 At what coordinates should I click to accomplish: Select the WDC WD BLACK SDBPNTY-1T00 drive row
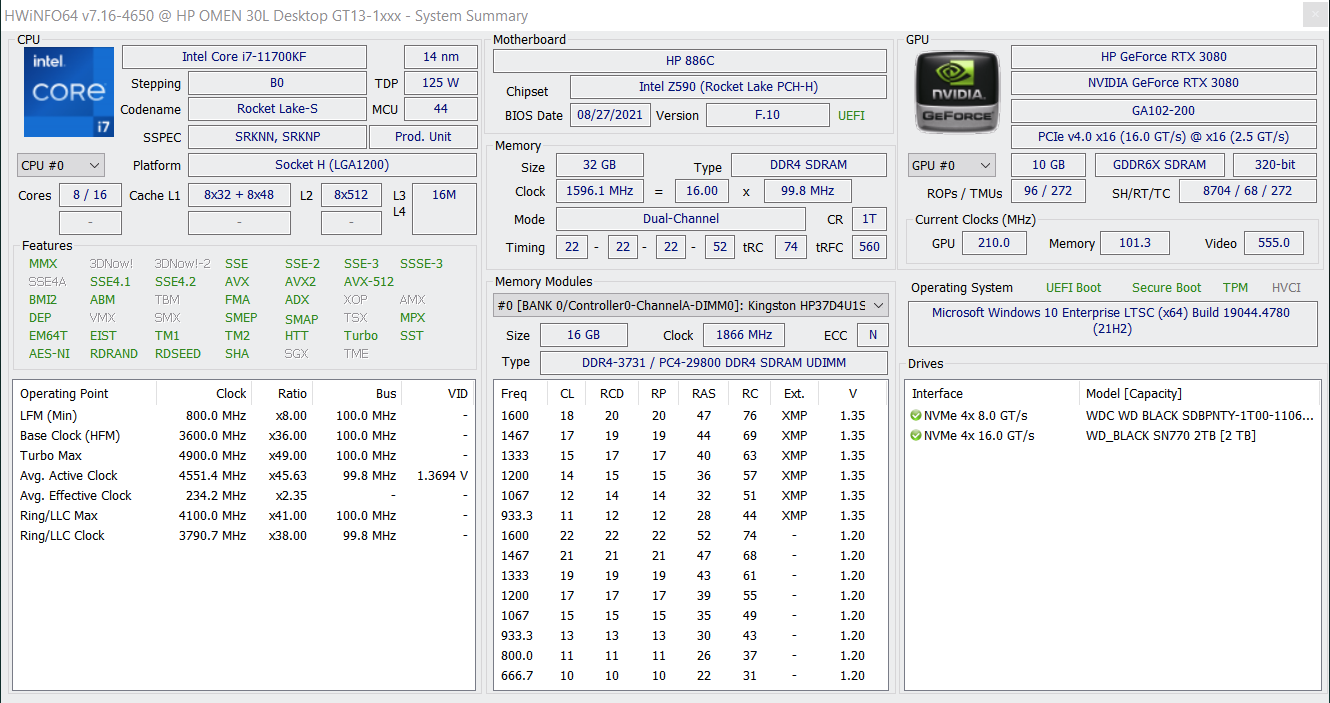(x=1113, y=415)
